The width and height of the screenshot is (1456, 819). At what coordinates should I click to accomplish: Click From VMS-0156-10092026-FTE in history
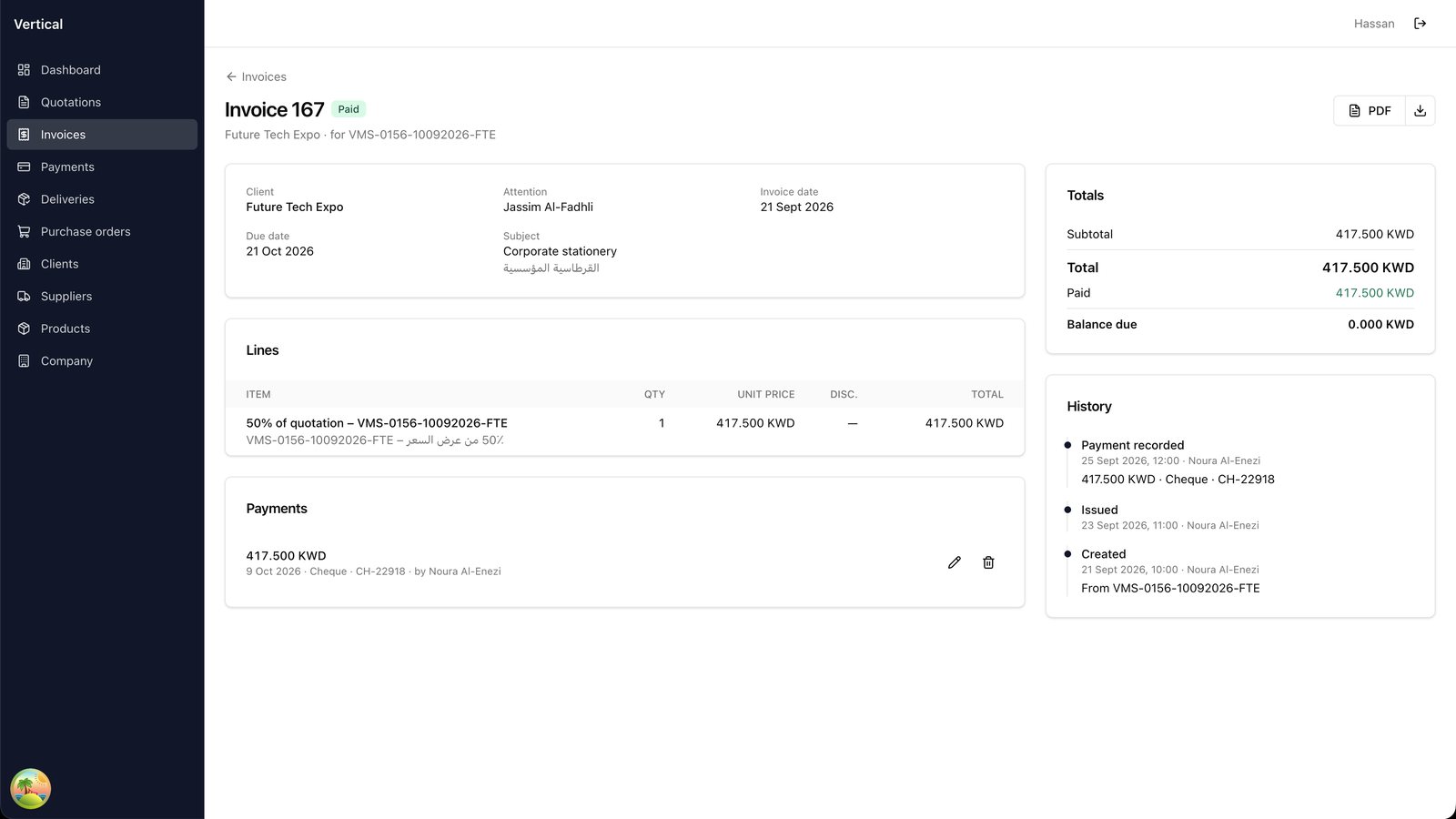(1170, 589)
